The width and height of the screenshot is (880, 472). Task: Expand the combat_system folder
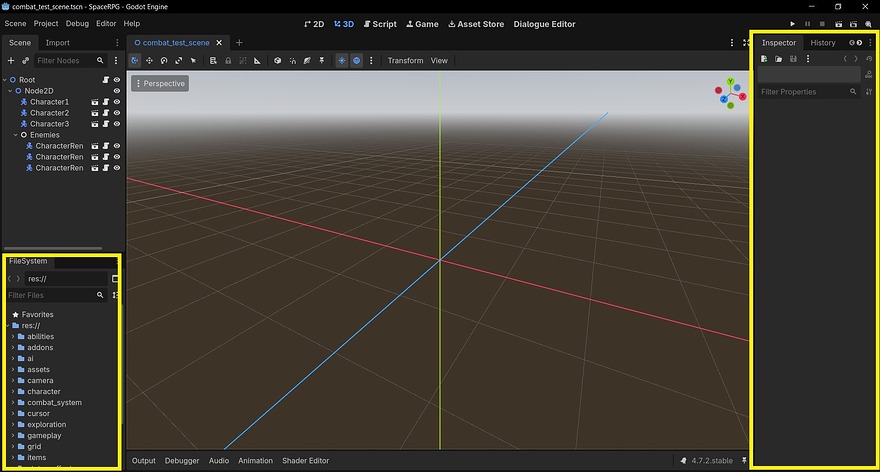click(13, 402)
